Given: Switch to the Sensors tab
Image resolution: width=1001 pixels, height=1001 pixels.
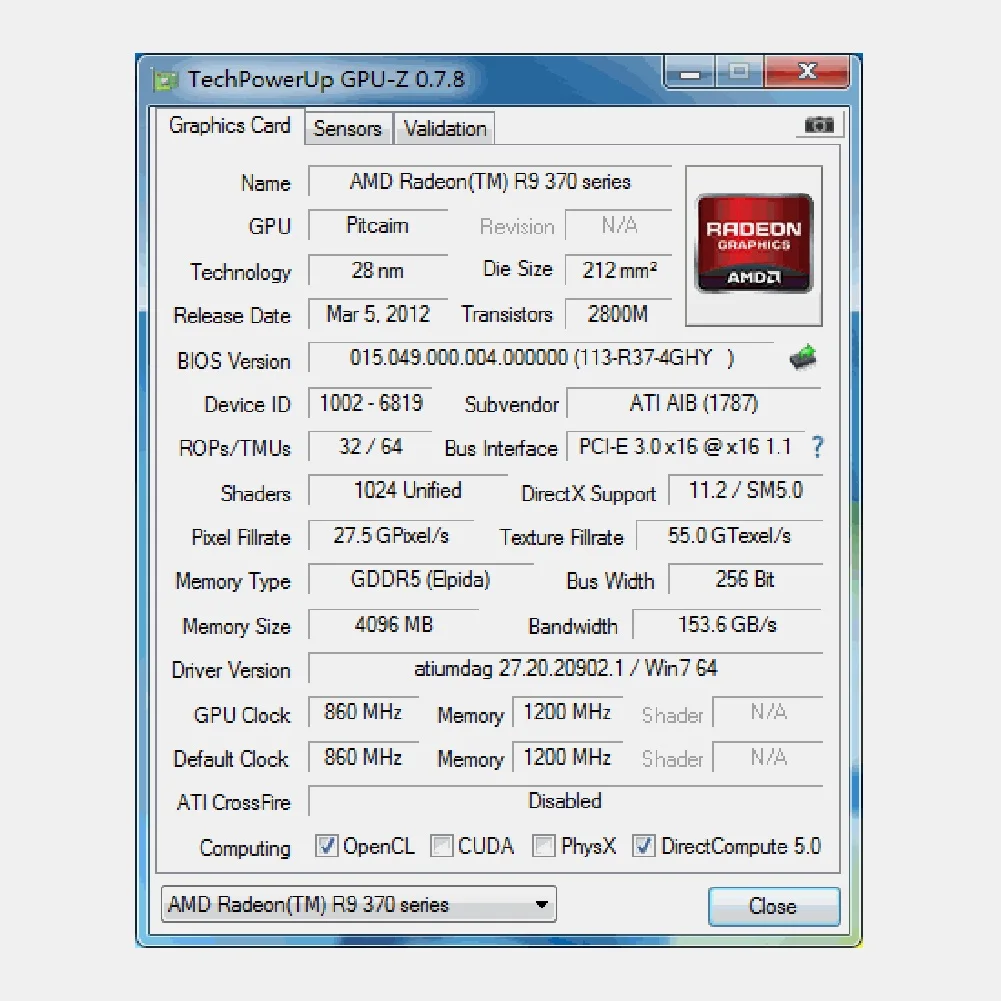Looking at the screenshot, I should [x=348, y=128].
